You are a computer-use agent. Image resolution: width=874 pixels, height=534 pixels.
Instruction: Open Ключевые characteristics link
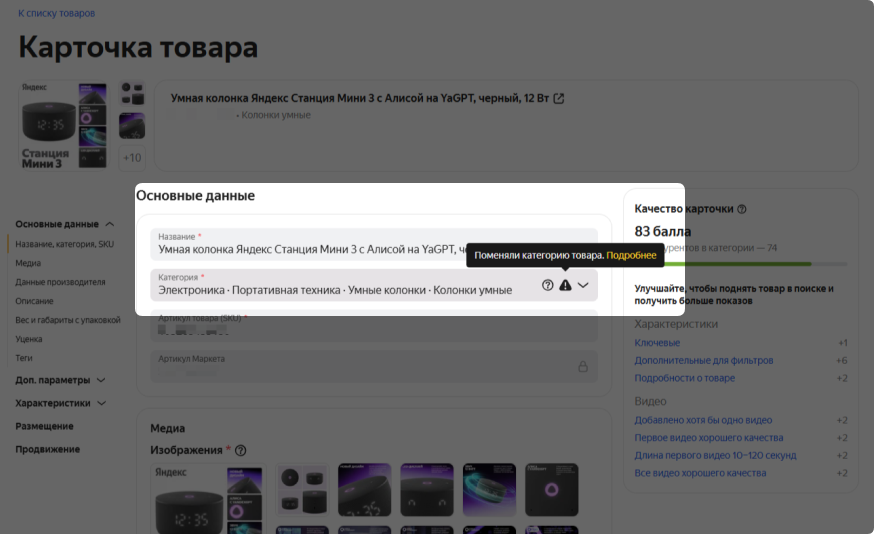[657, 343]
